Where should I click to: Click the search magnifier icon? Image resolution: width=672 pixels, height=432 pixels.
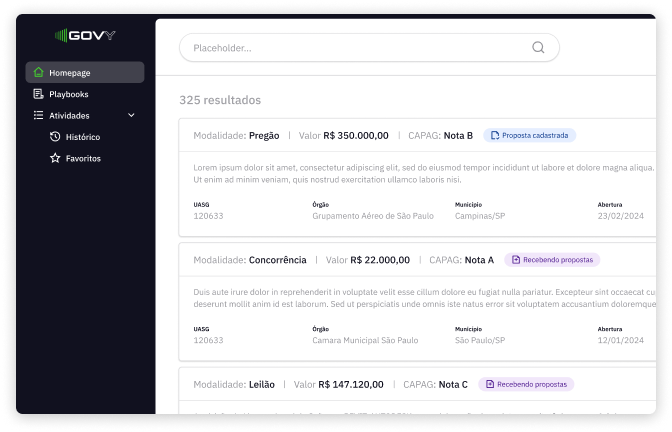[538, 47]
